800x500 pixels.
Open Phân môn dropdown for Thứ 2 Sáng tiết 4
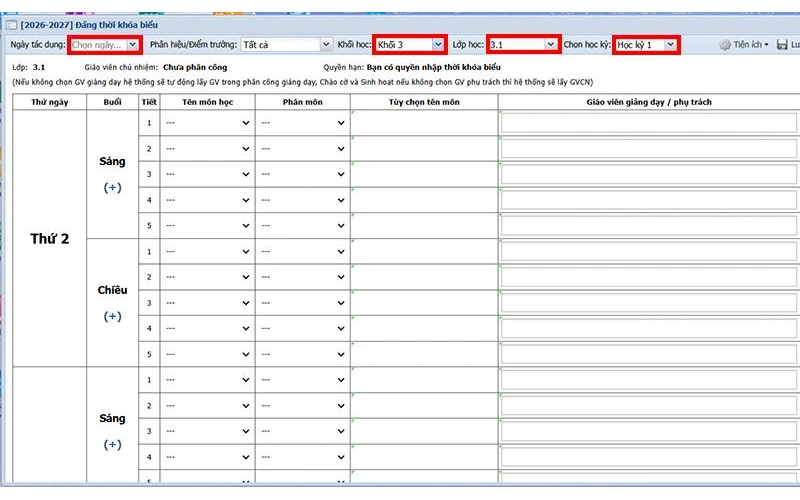pos(303,200)
